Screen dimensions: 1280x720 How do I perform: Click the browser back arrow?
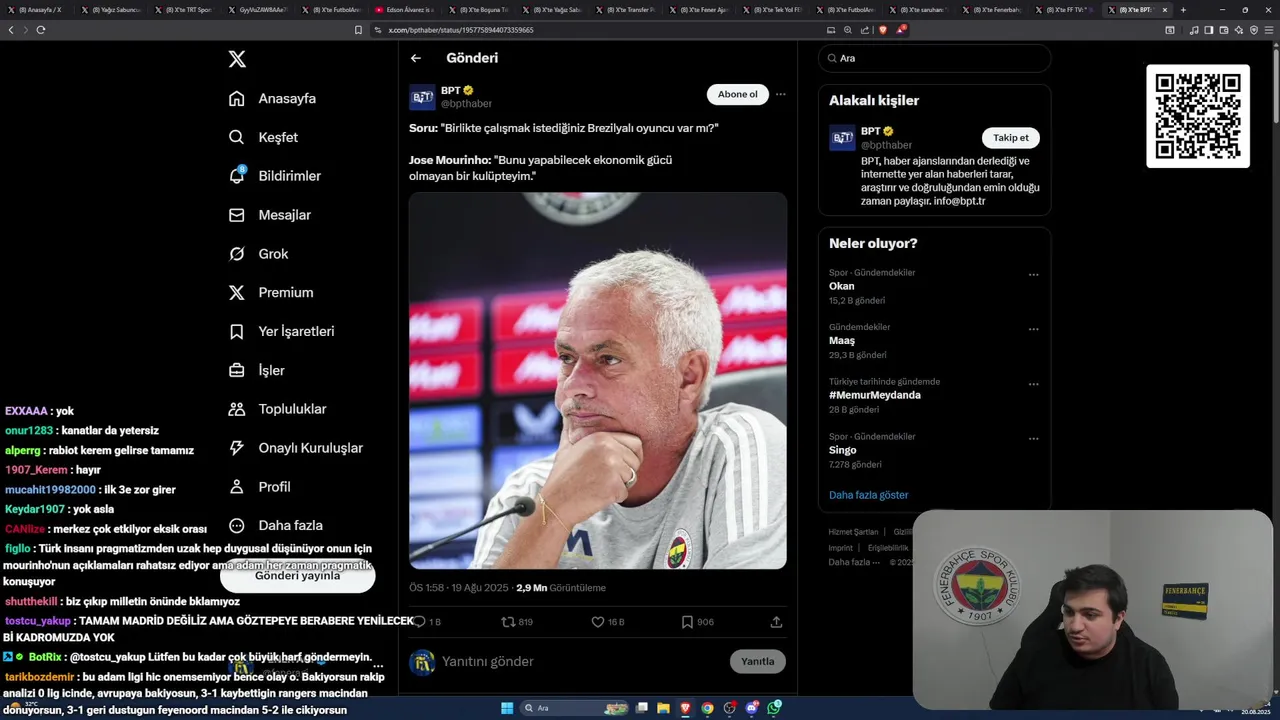pos(11,30)
